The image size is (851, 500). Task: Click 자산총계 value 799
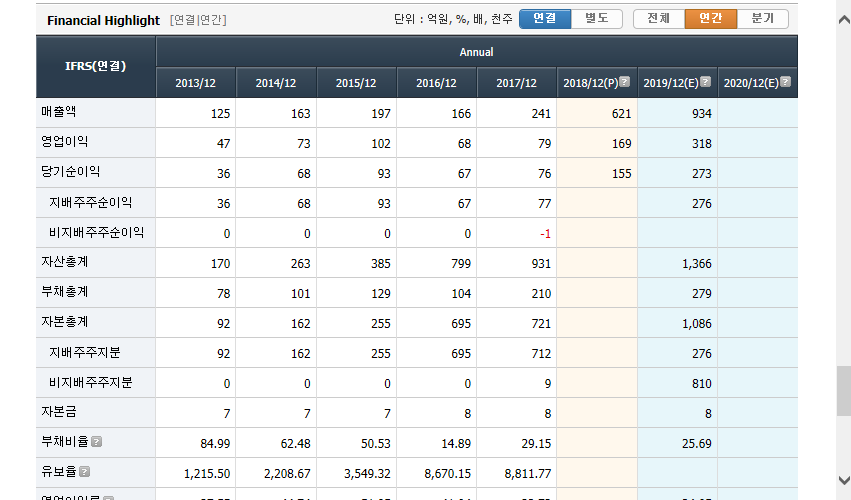pos(461,263)
